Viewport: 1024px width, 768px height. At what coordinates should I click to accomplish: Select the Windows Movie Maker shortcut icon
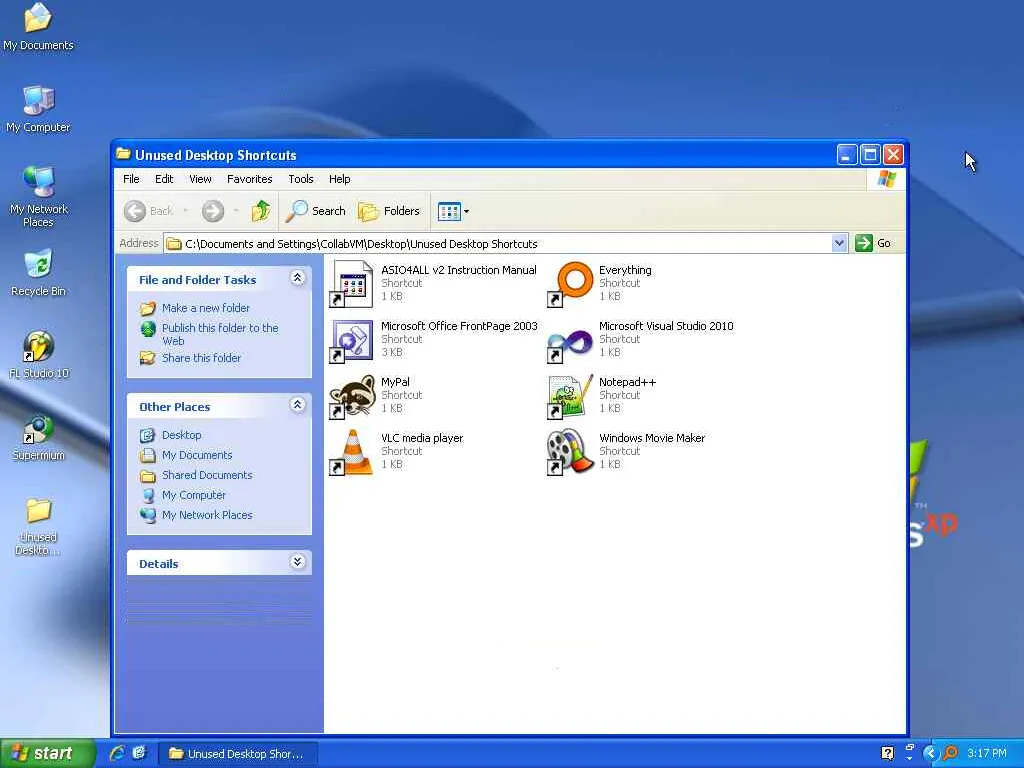[x=569, y=452]
